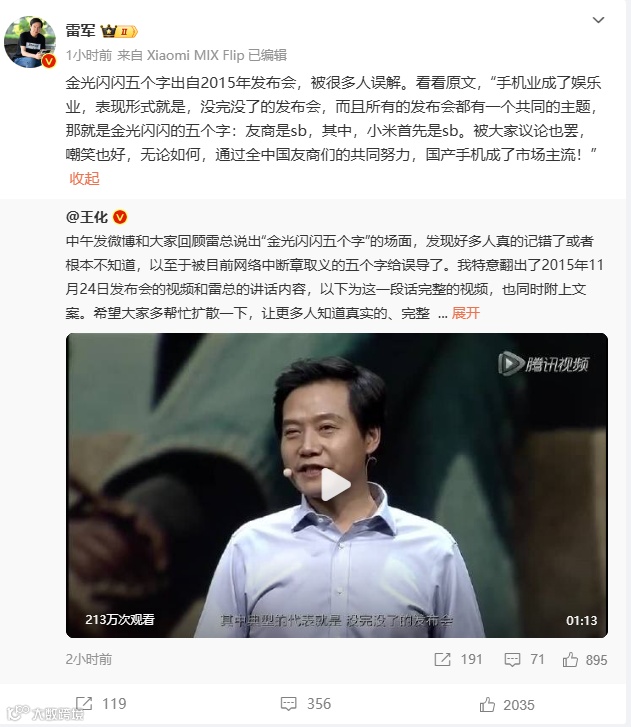The image size is (631, 727).
Task: Open the post options chevron menu
Action: tap(599, 20)
